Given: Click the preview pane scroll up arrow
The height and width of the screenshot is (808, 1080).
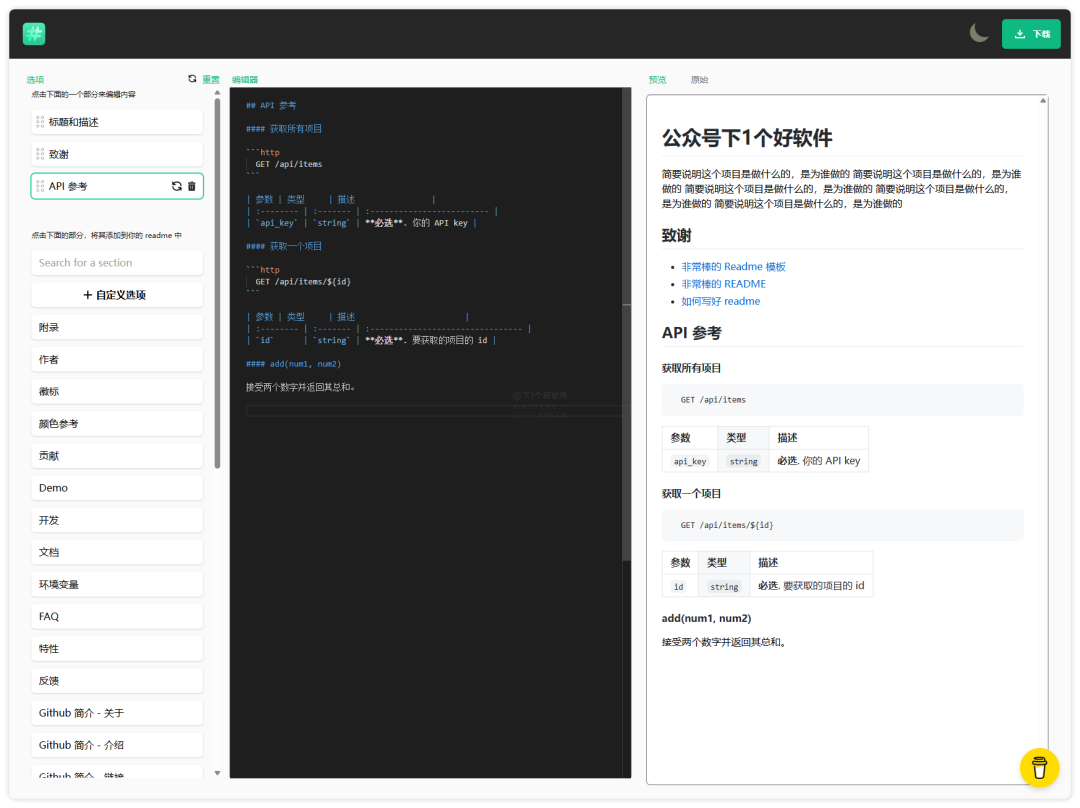Looking at the screenshot, I should coord(1043,100).
